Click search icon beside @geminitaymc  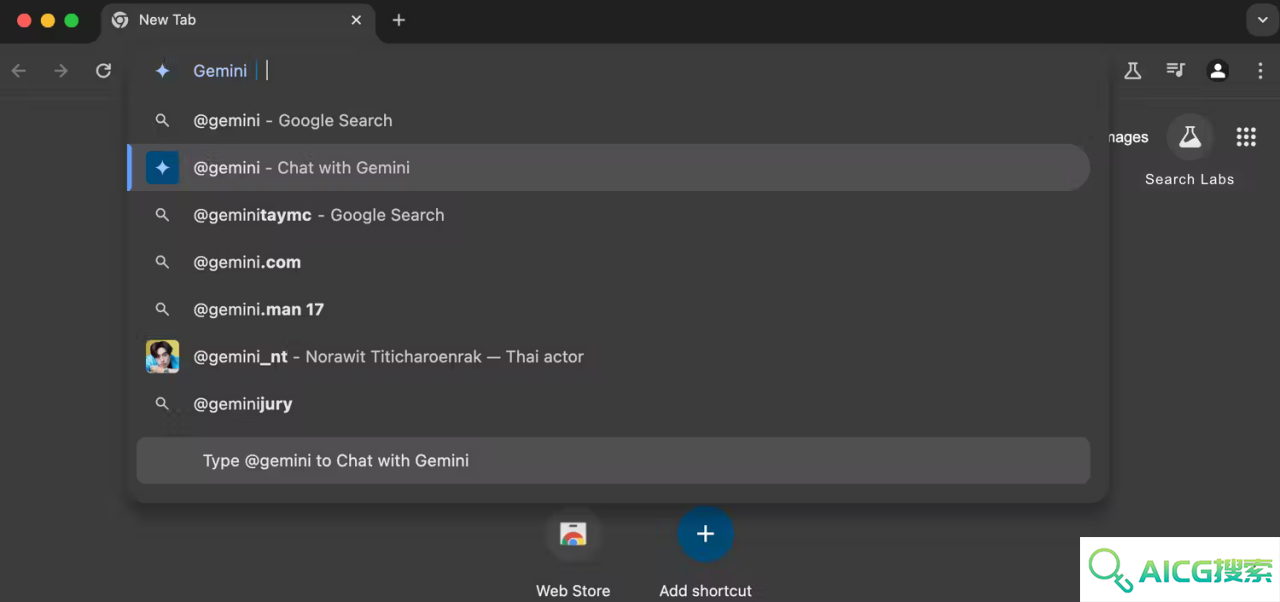point(162,215)
